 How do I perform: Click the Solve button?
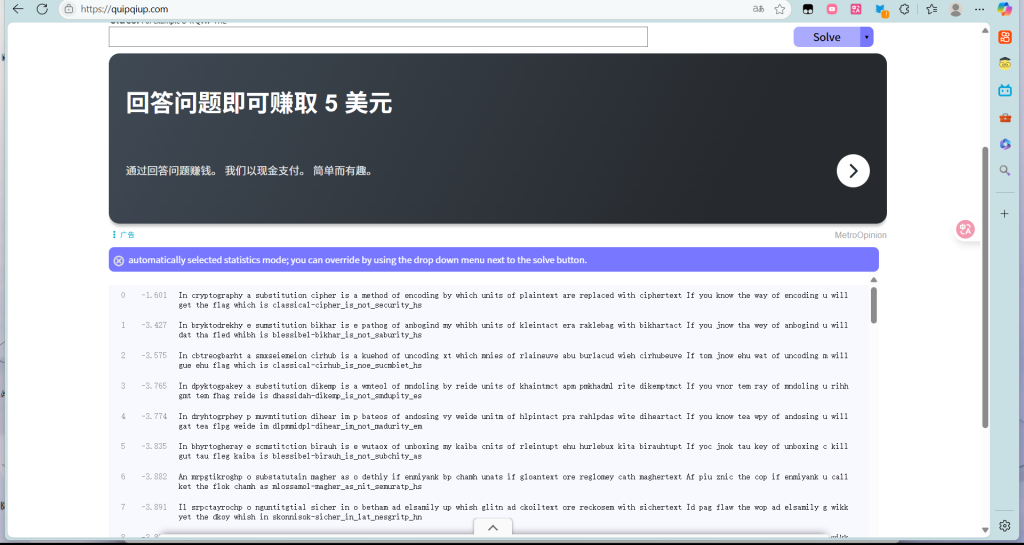(826, 37)
